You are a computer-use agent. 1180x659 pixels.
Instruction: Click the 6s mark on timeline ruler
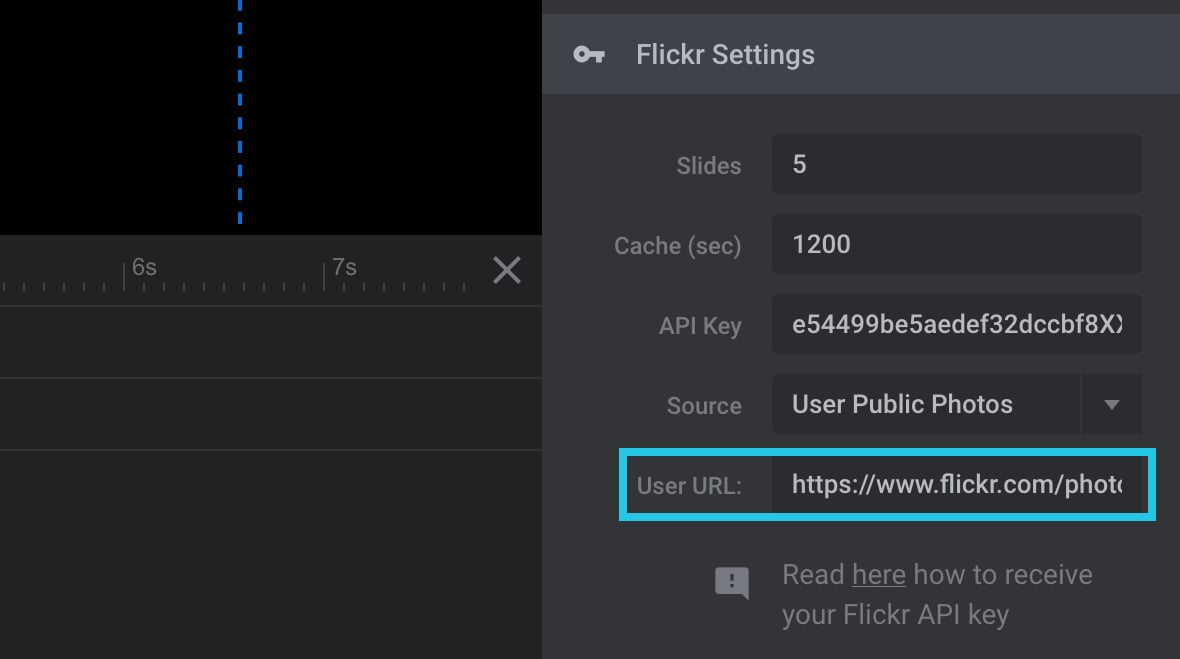pyautogui.click(x=144, y=267)
